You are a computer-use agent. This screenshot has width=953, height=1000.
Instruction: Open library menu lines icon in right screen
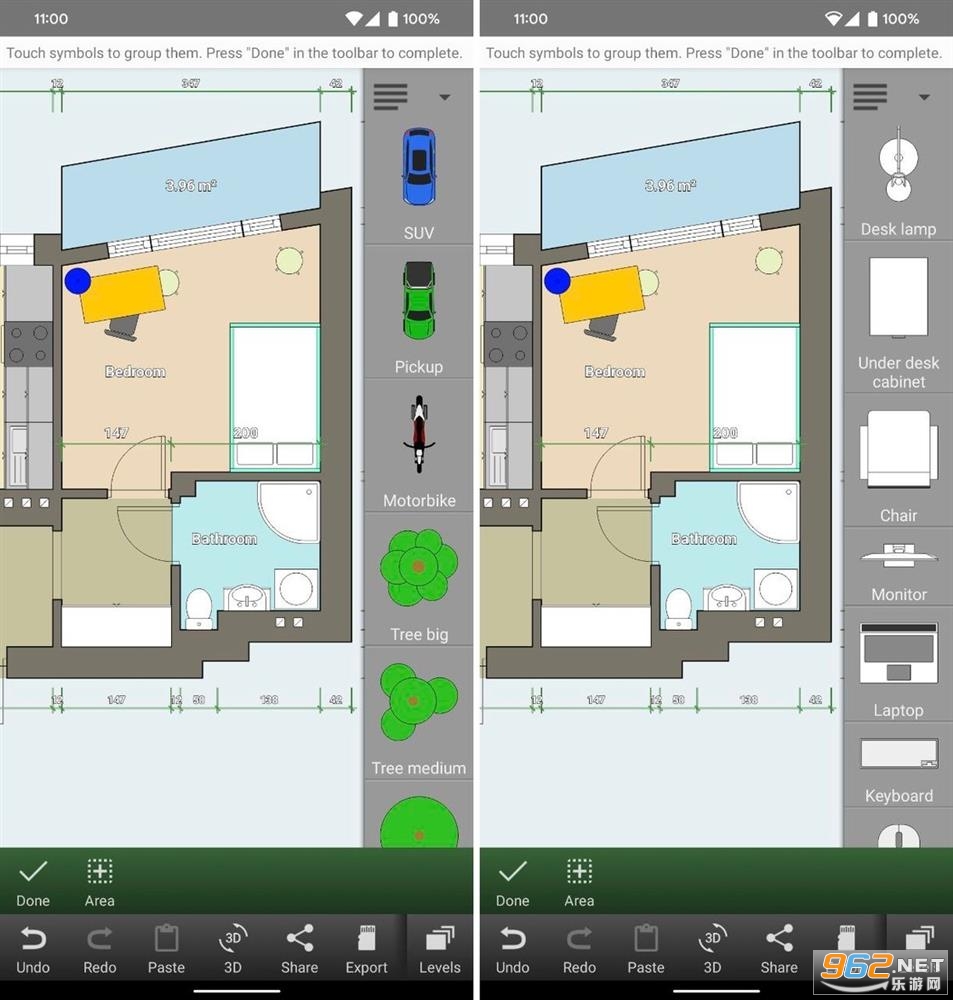870,97
